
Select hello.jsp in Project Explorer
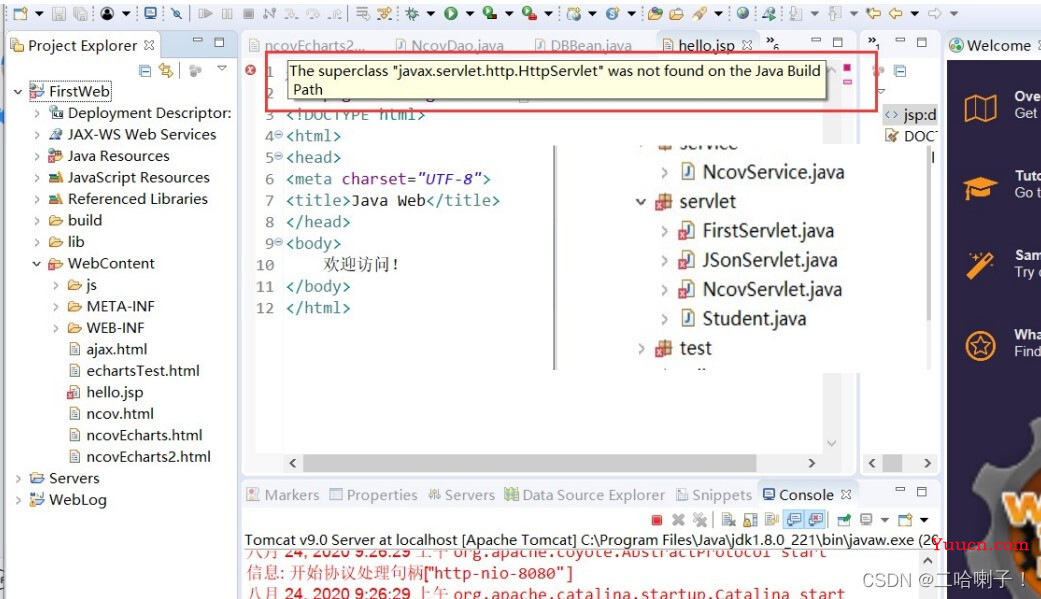click(x=105, y=392)
